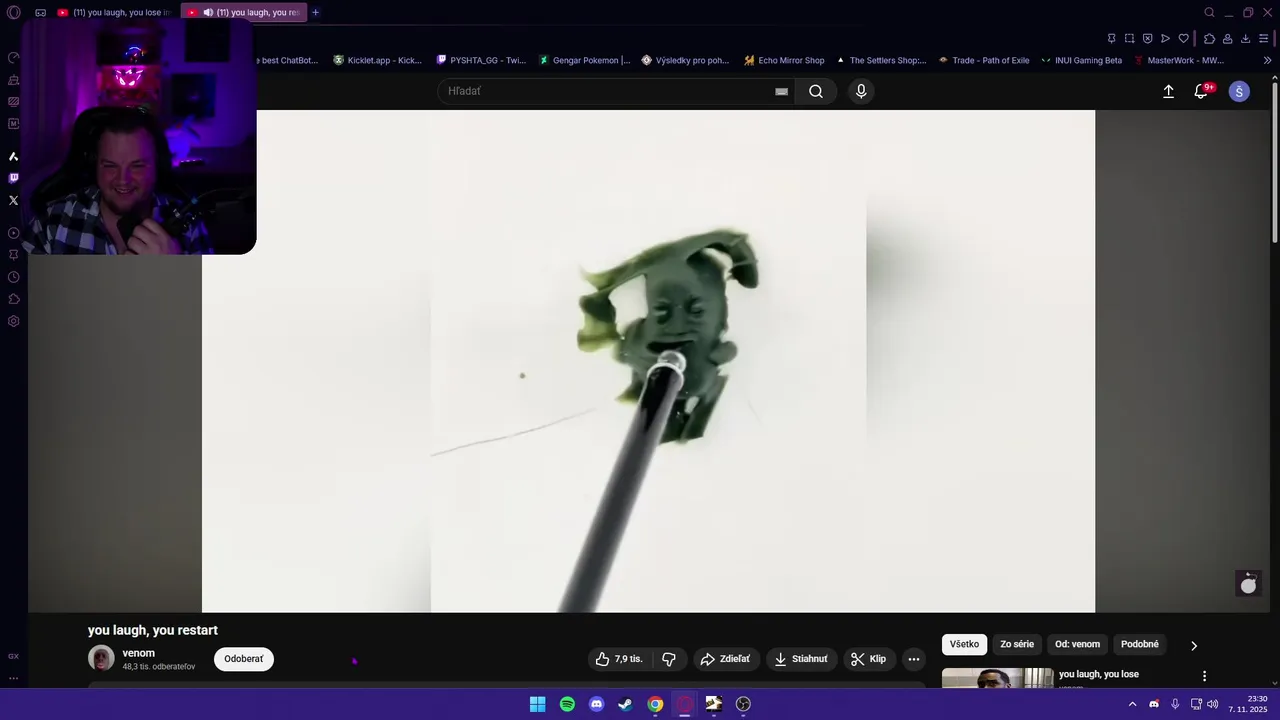Click the heart bookmark icon in toolbar
The height and width of the screenshot is (720, 1280).
coord(1184,38)
